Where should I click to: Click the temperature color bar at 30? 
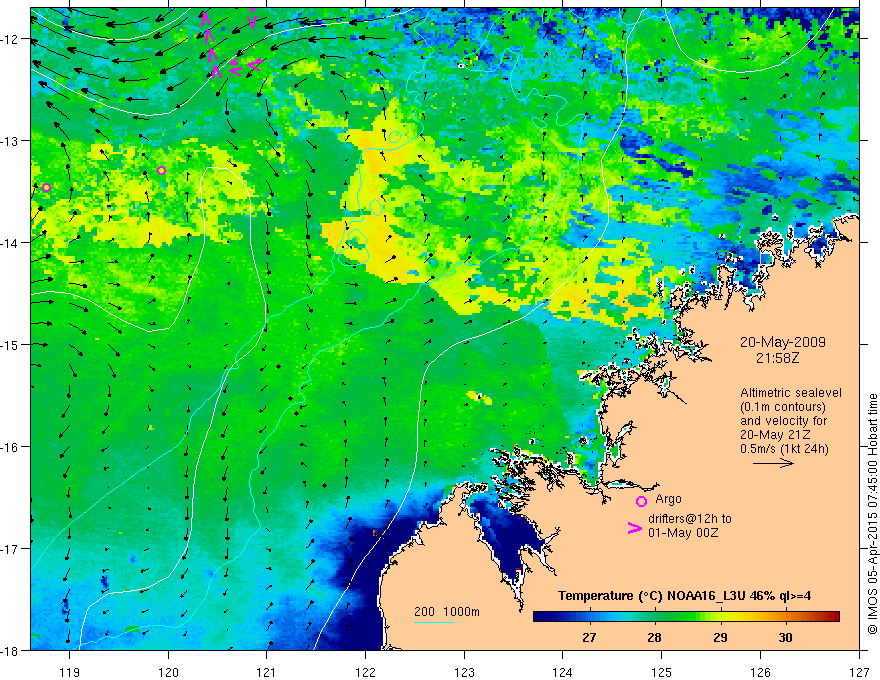(785, 617)
